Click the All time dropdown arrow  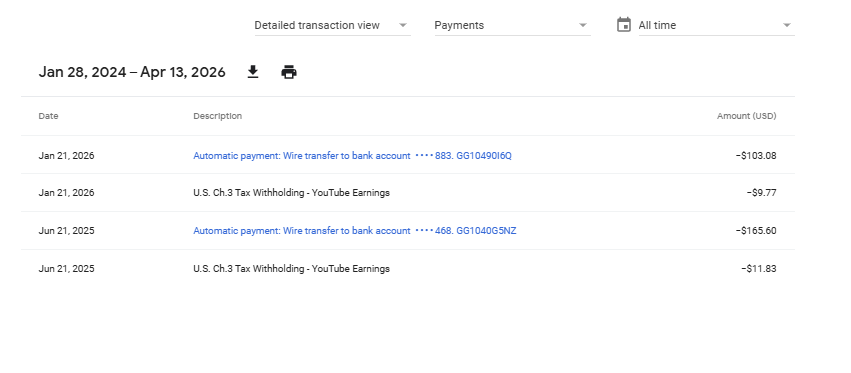pyautogui.click(x=787, y=26)
